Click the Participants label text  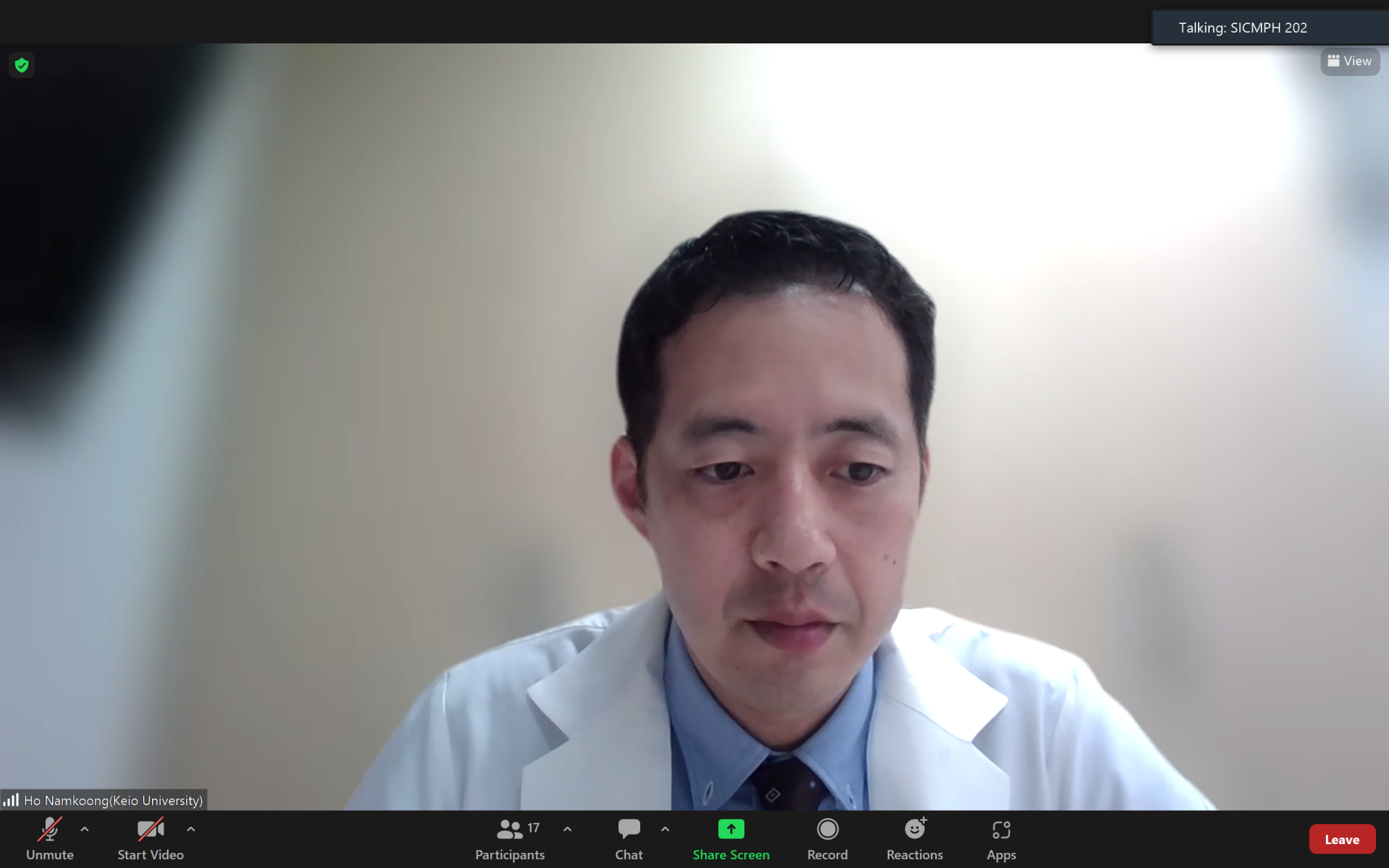tap(509, 855)
